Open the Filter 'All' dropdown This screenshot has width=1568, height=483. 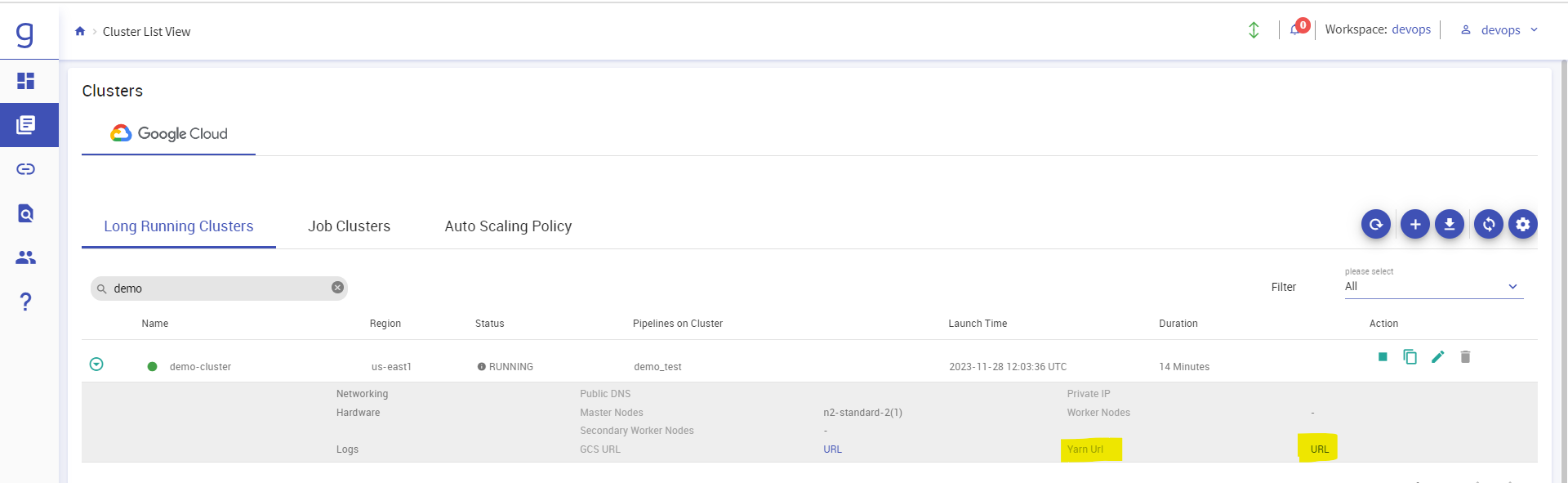click(x=1433, y=287)
